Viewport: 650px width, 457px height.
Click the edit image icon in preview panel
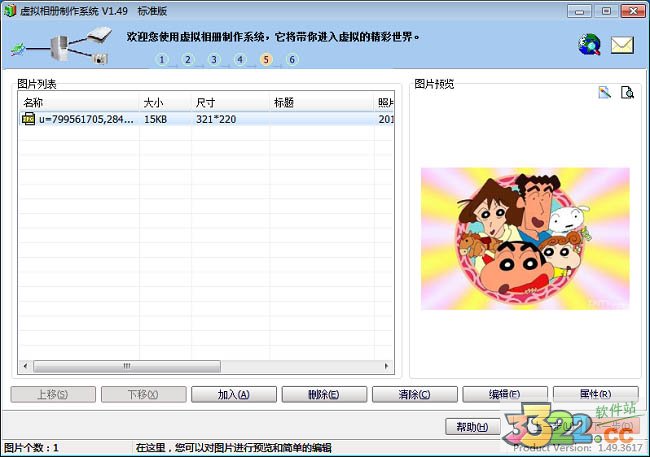click(x=605, y=92)
